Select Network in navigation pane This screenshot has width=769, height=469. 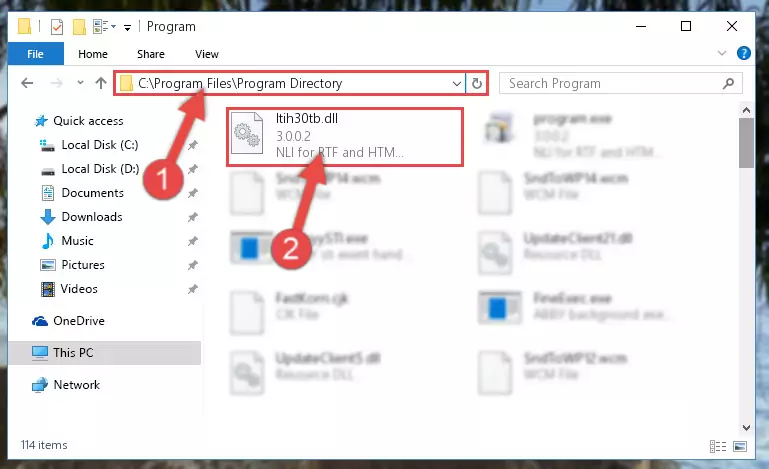pos(77,385)
